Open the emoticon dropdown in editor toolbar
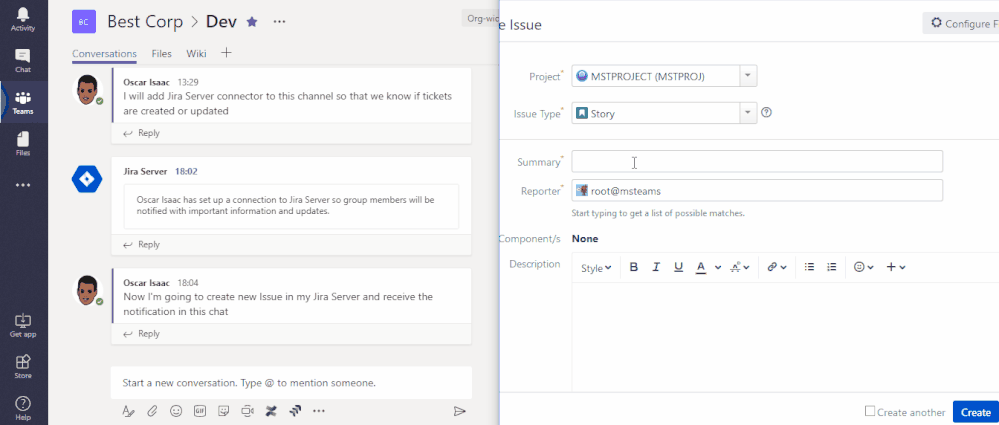Viewport: 999px width, 425px height. click(863, 268)
